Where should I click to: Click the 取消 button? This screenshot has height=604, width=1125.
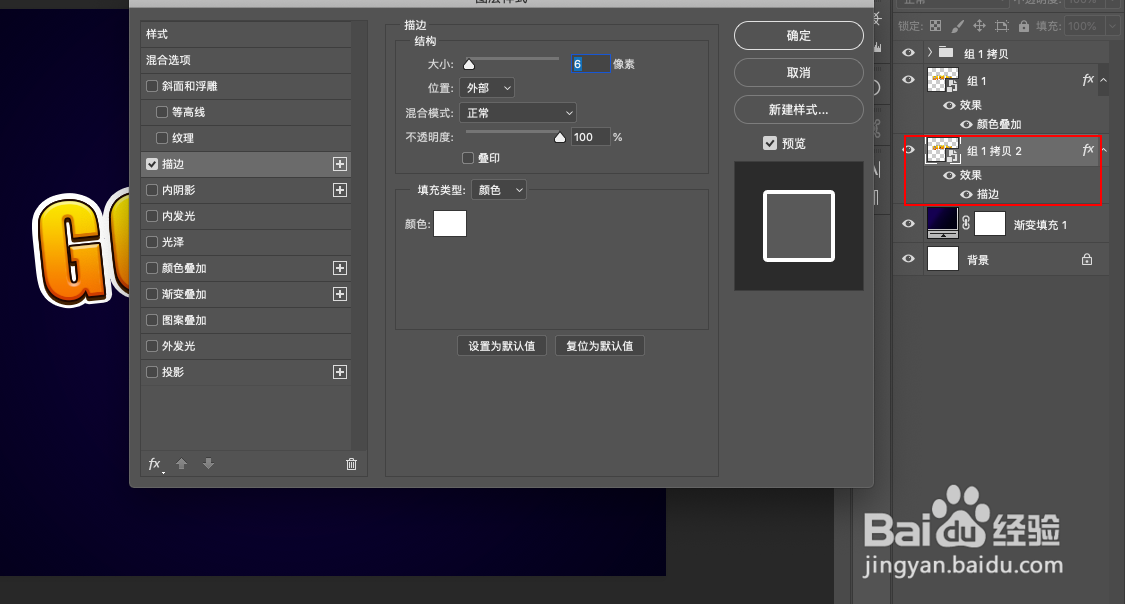[799, 72]
